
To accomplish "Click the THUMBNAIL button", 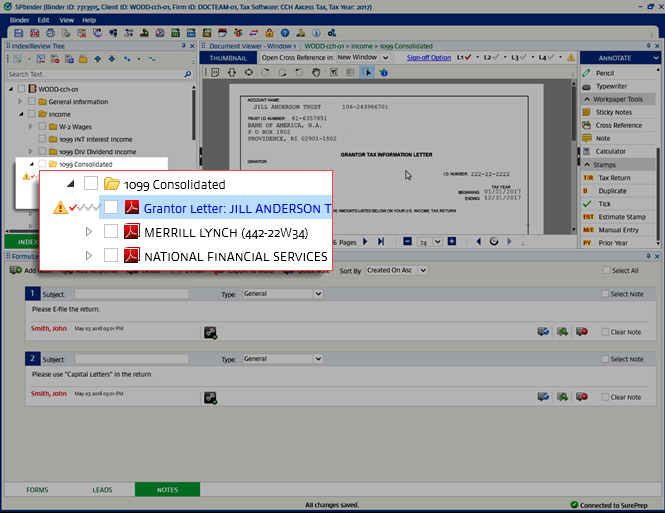I will tap(229, 58).
